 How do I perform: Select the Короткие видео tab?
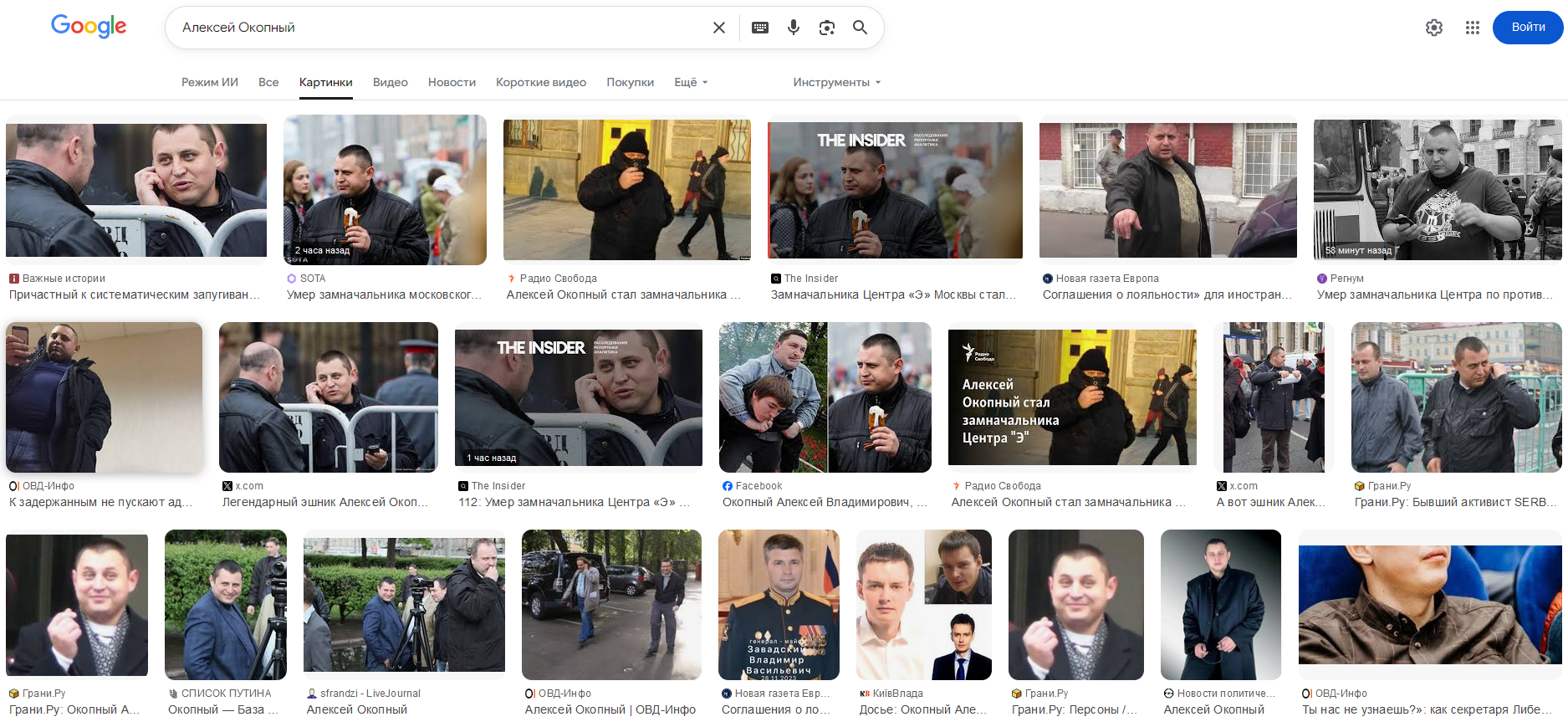540,82
